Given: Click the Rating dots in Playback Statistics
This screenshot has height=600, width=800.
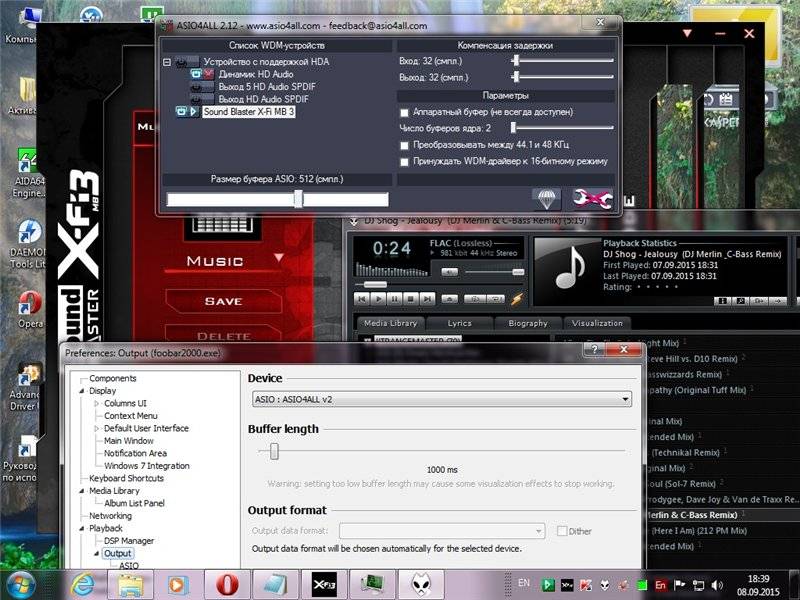Looking at the screenshot, I should [x=655, y=287].
